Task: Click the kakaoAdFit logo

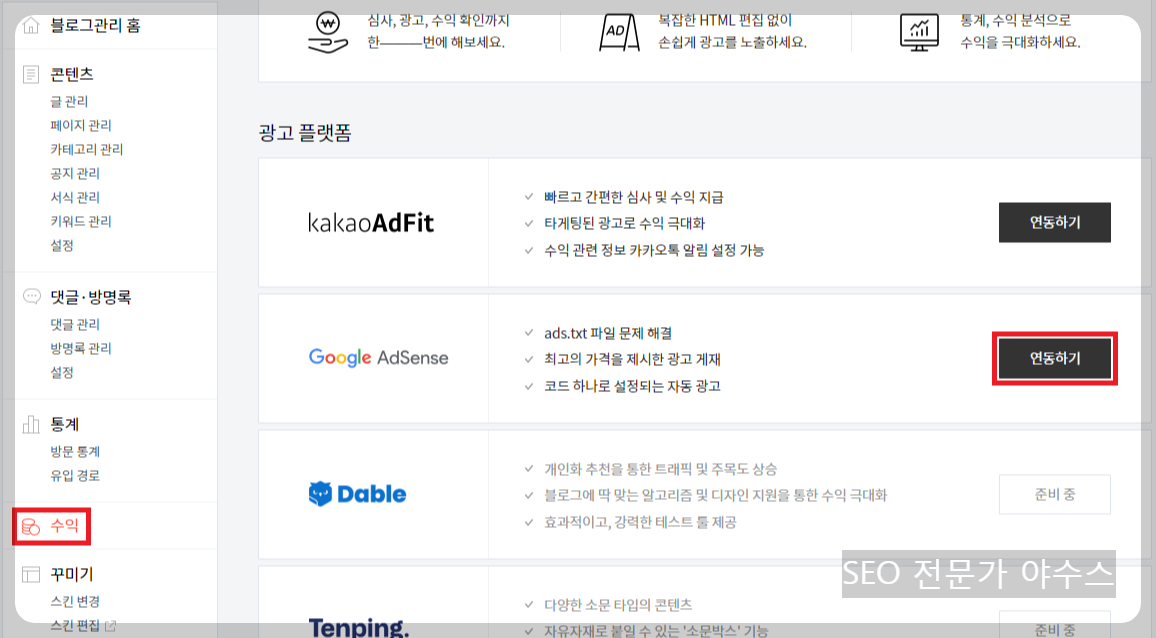Action: point(371,222)
